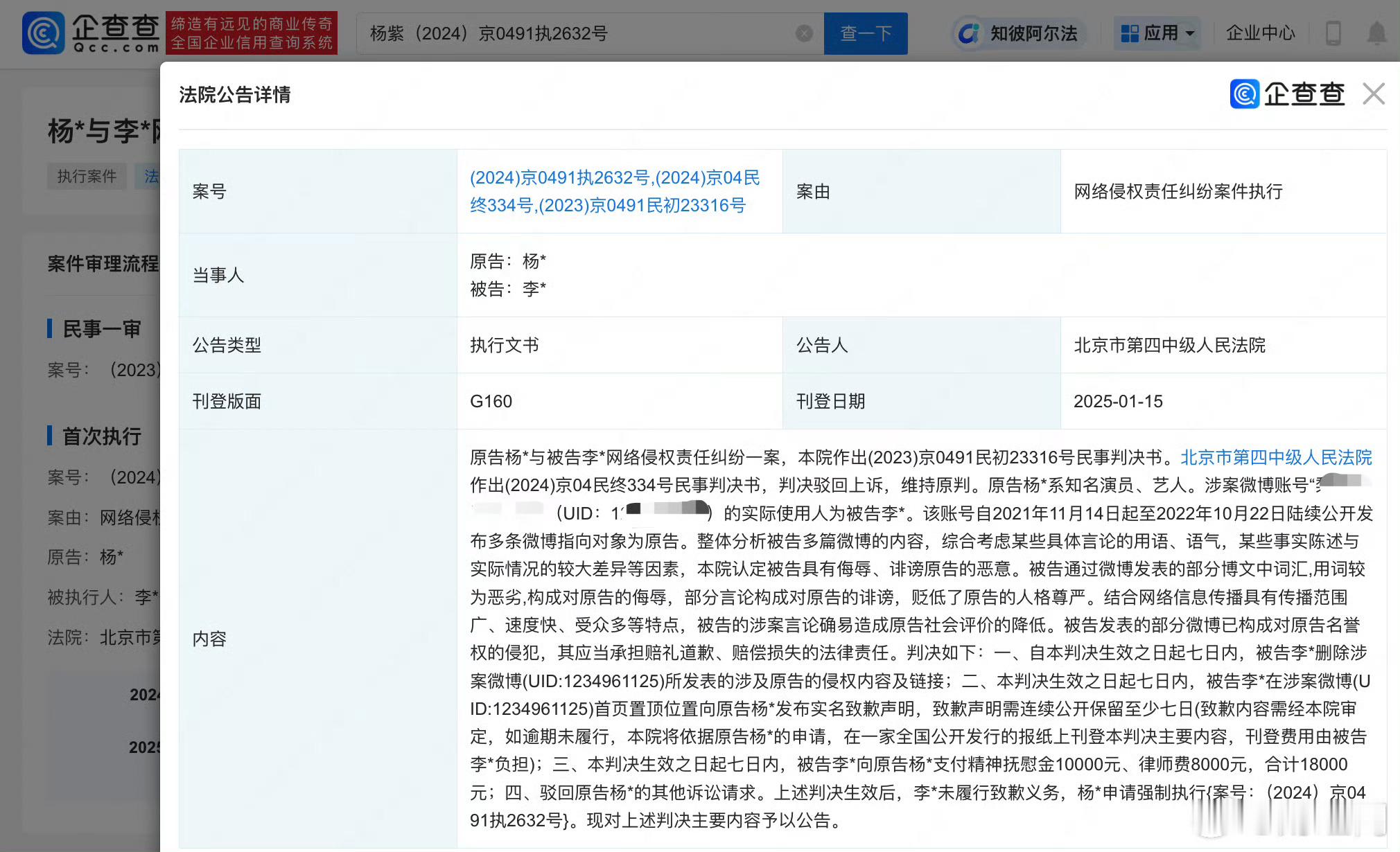Open 企业中心 in the top navigation
Viewport: 1400px width, 852px height.
[1260, 33]
